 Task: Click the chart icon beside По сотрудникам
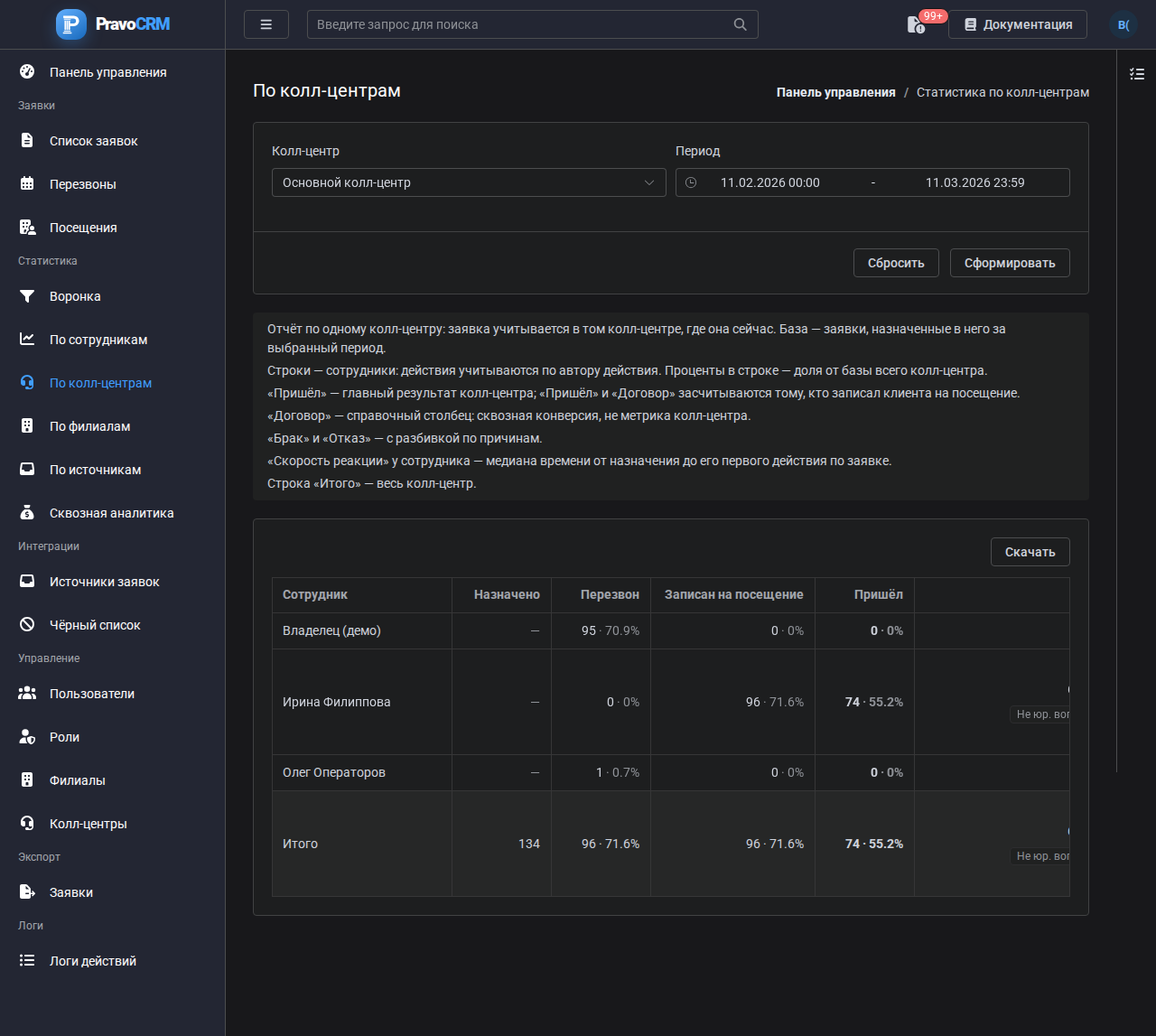27,340
